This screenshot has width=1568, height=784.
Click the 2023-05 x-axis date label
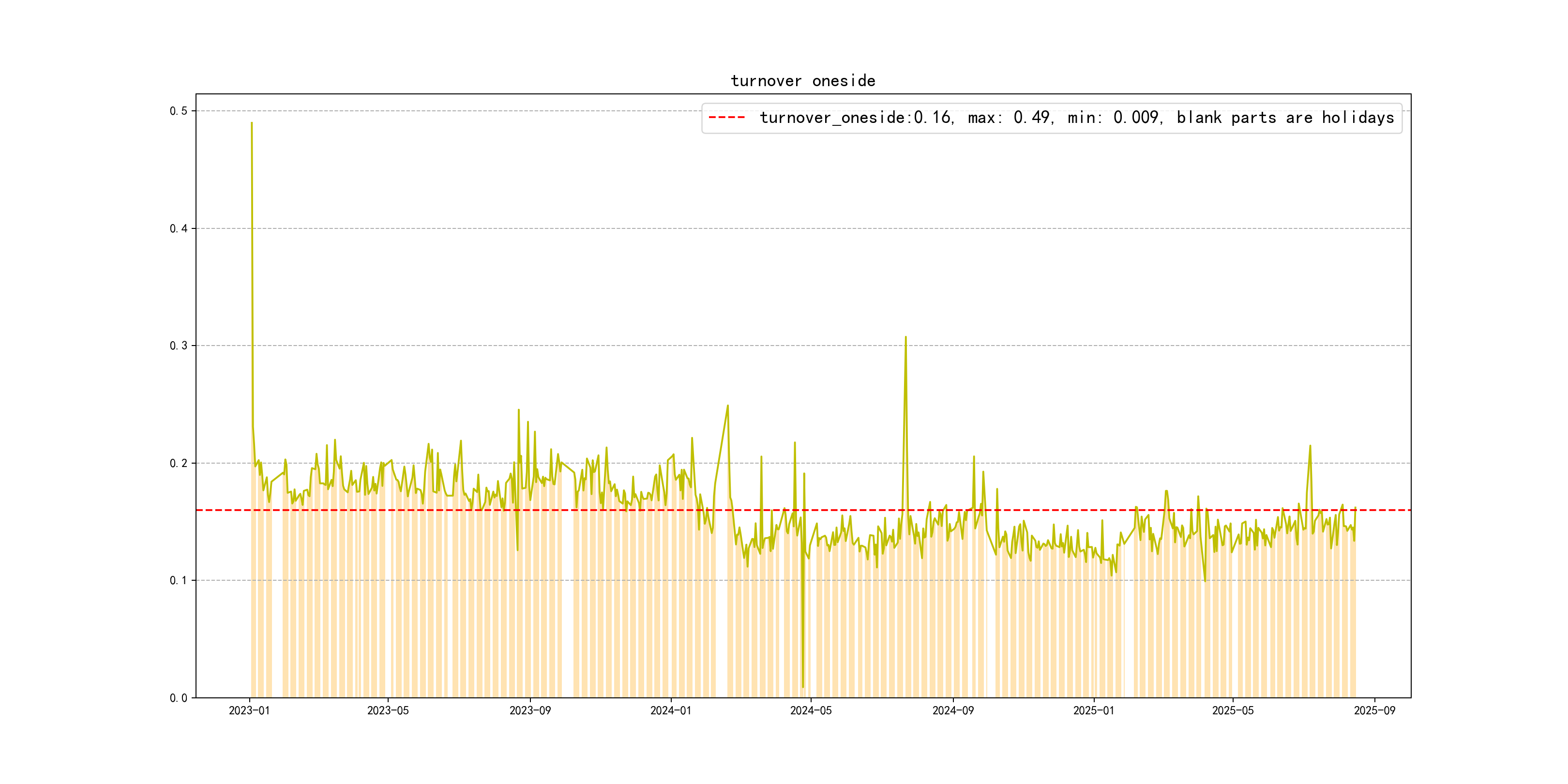tap(388, 710)
